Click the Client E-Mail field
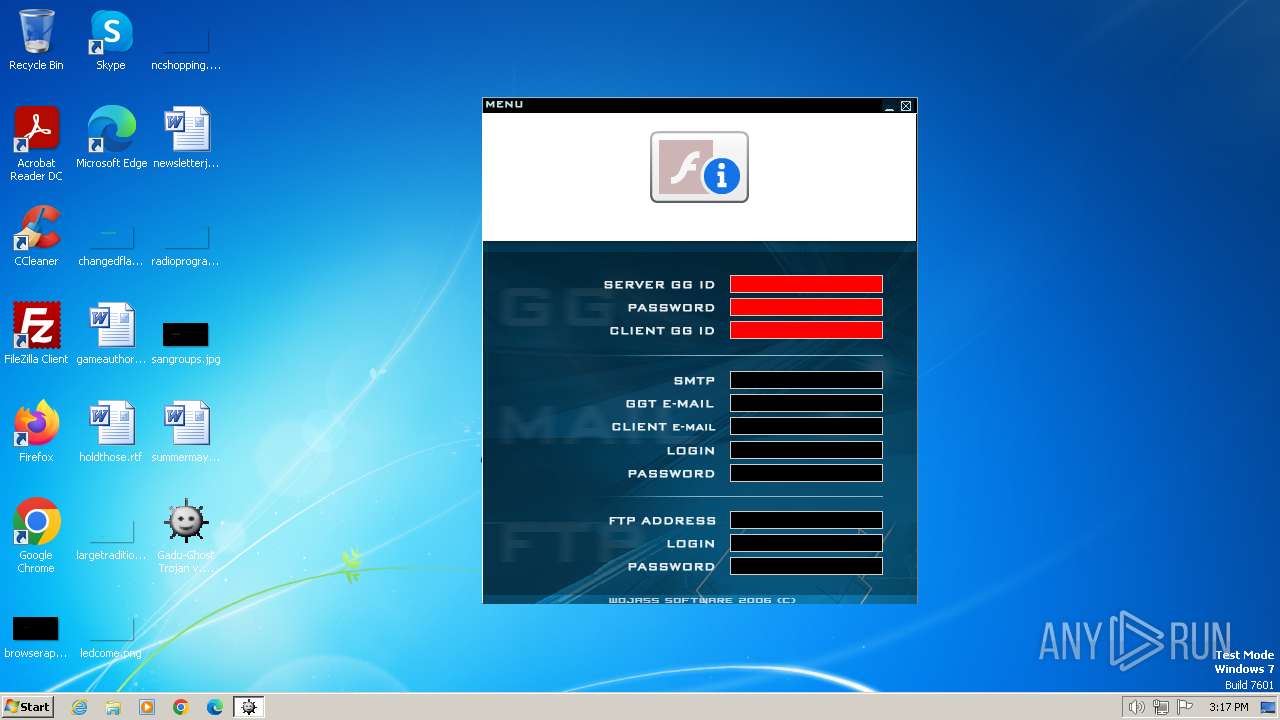This screenshot has width=1280, height=720. [x=806, y=426]
